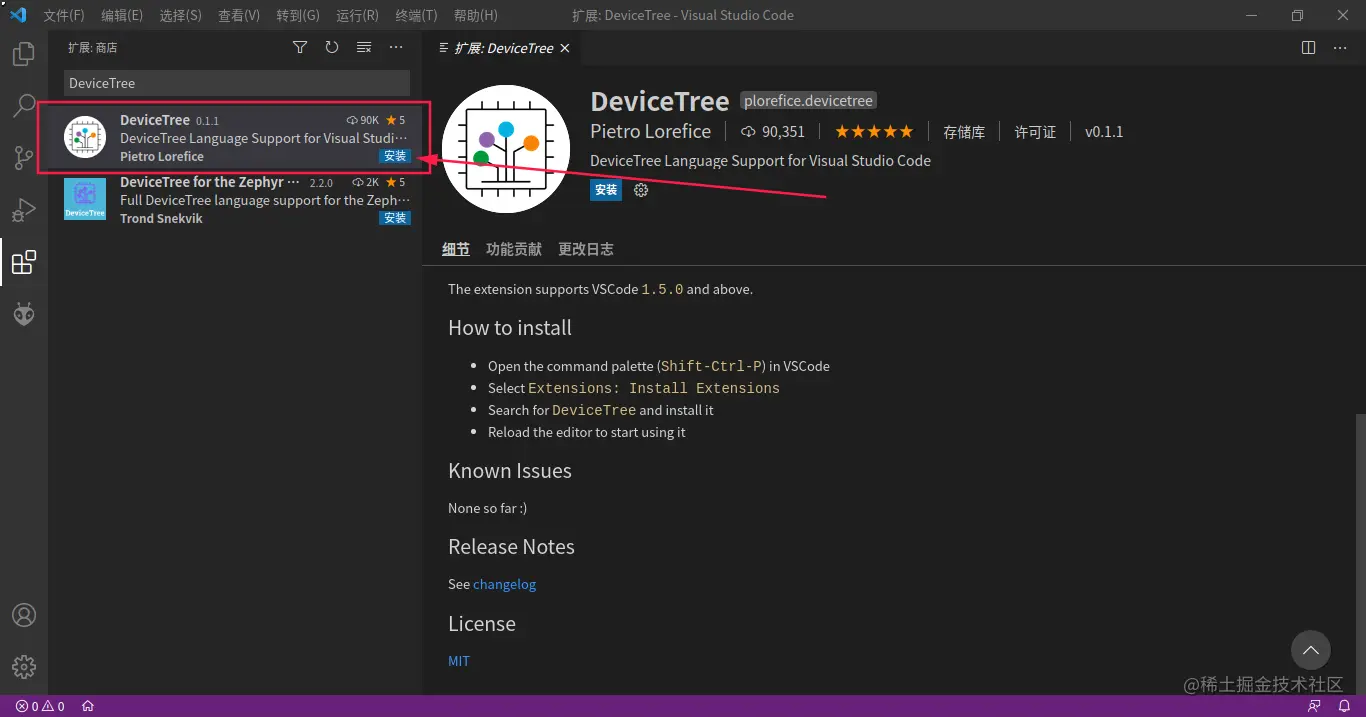Click the filter extensions funnel icon
Viewport: 1366px width, 717px height.
(x=300, y=47)
